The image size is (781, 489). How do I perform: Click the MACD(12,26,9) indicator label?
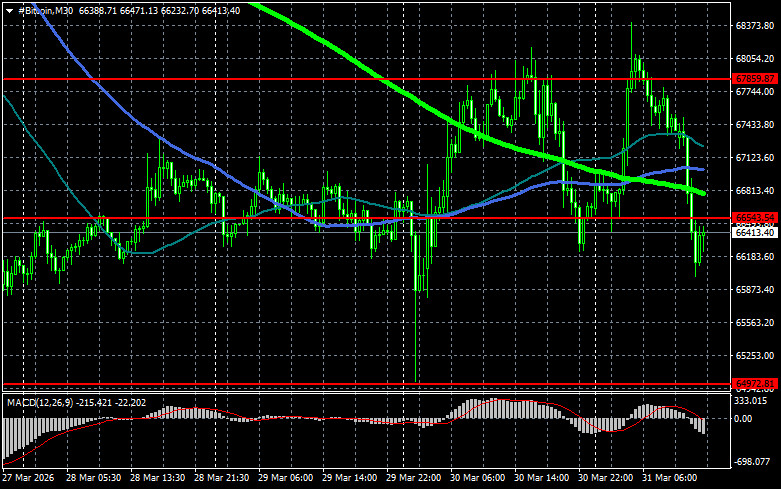(41, 402)
